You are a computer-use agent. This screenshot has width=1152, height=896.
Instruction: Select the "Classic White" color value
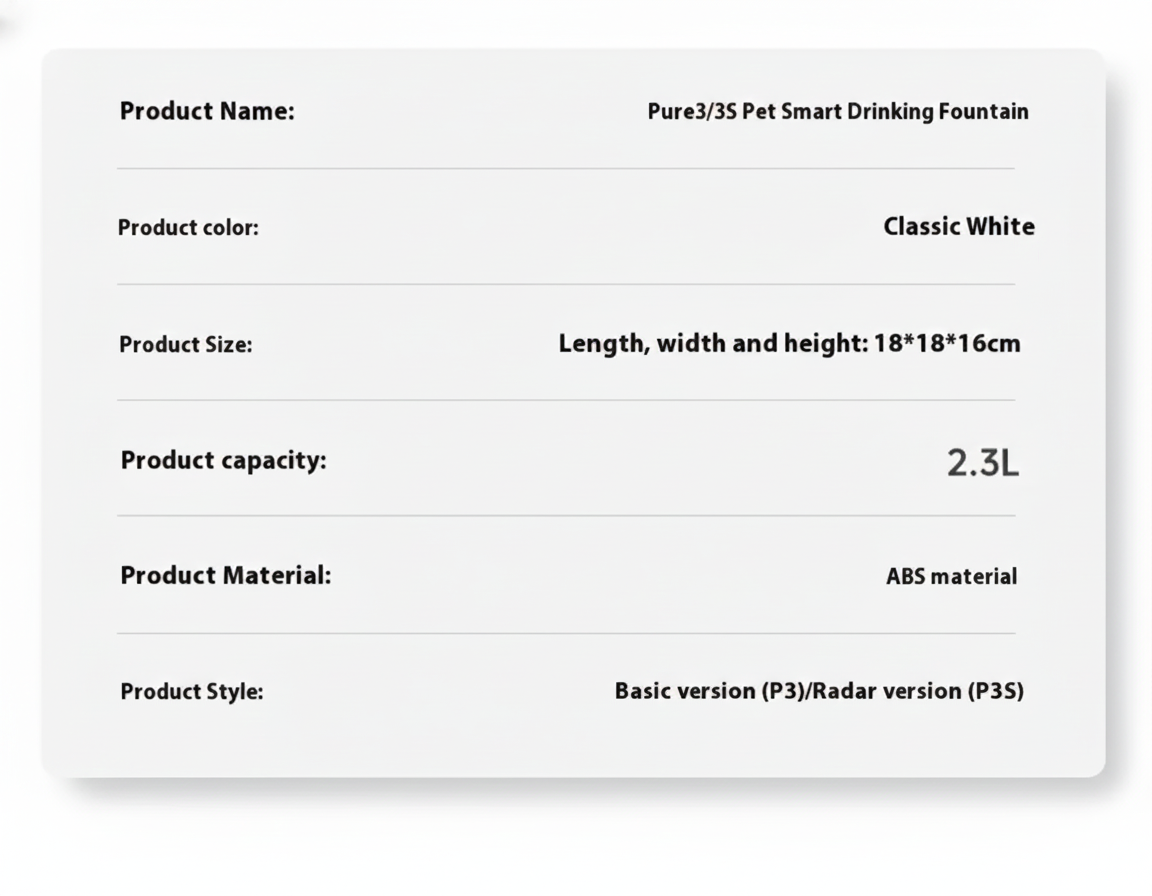click(x=958, y=227)
